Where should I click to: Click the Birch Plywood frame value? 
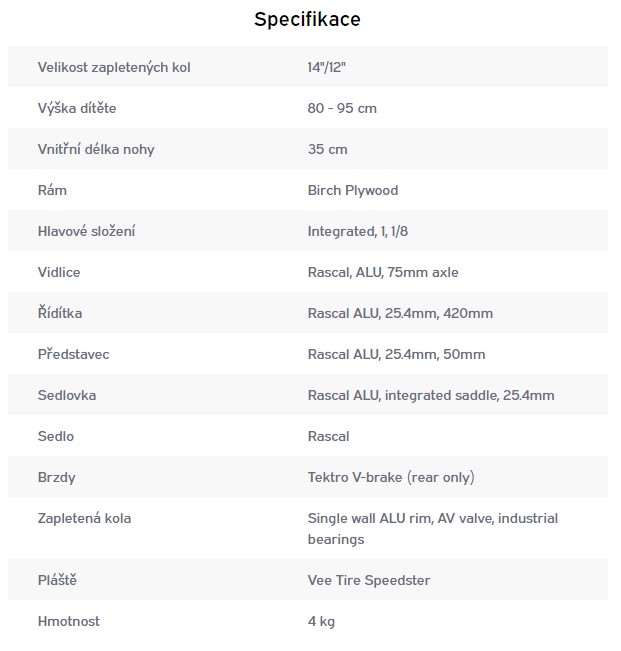coord(353,190)
